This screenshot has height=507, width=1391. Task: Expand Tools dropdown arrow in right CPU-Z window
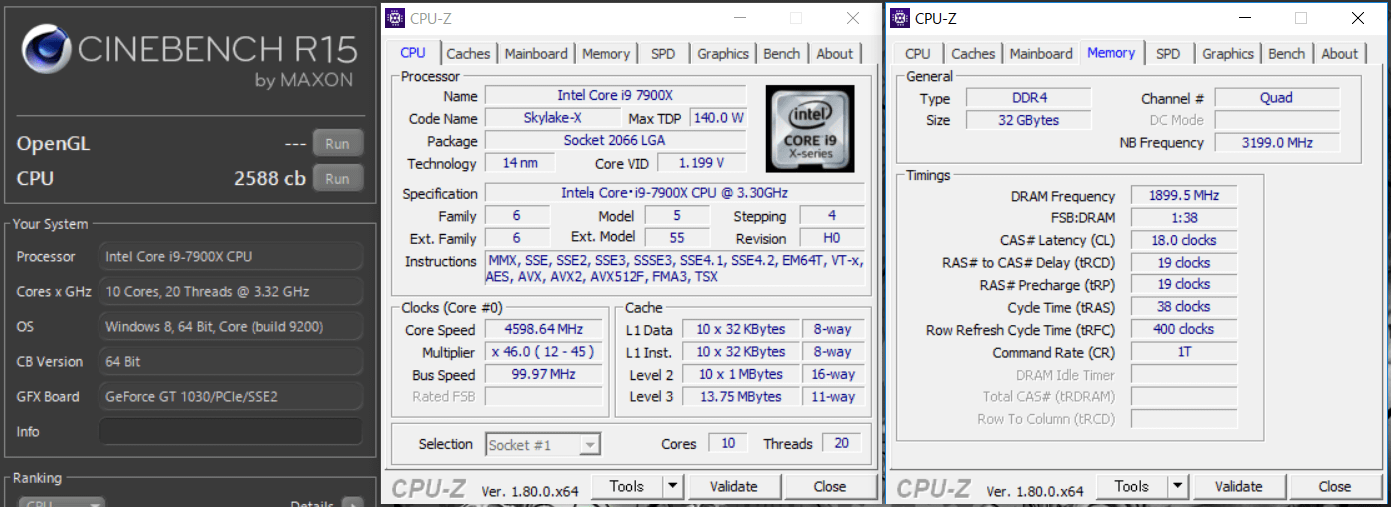[x=1177, y=487]
